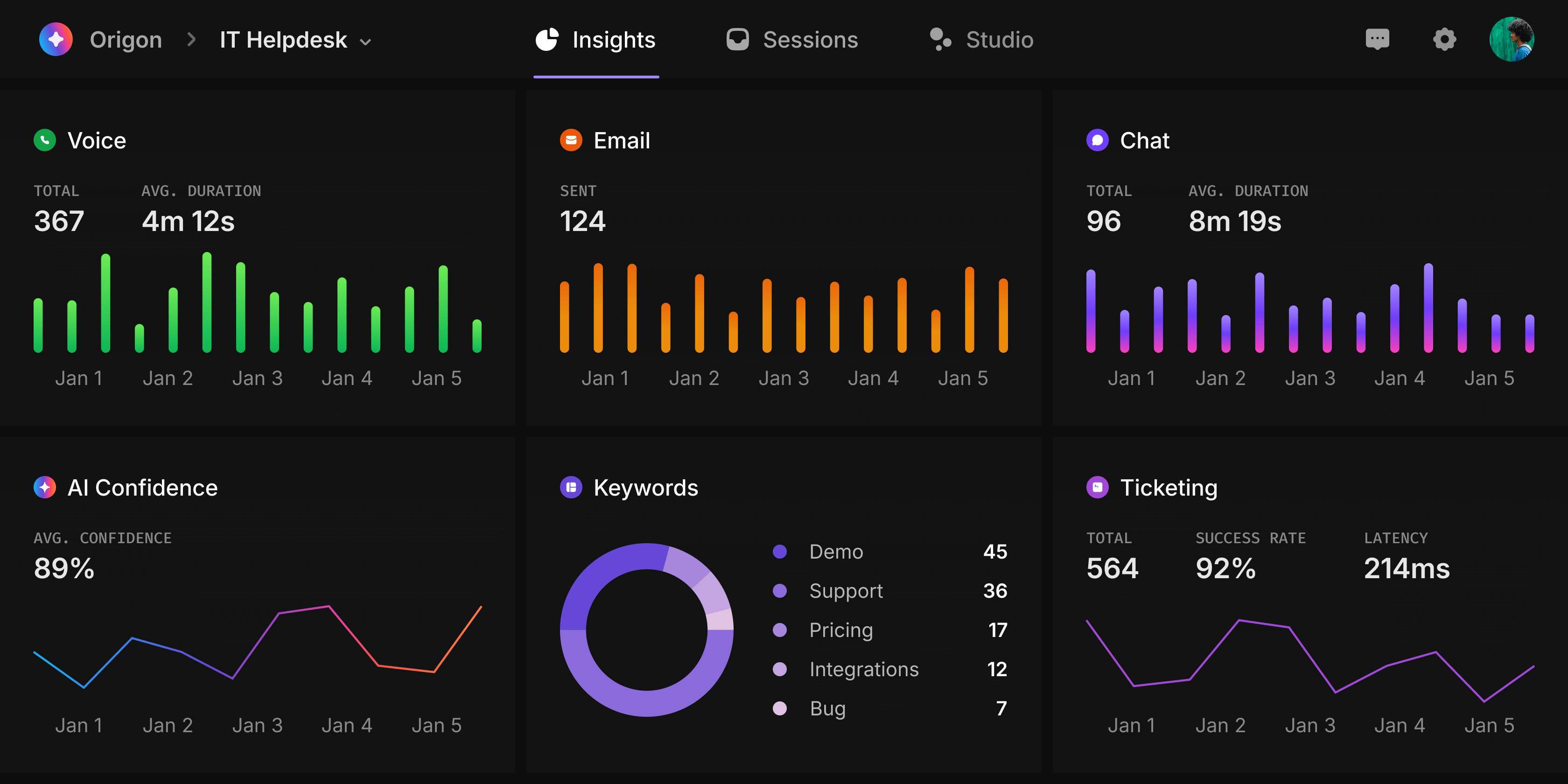Open the chat feedback icon in top bar
Viewport: 1568px width, 784px height.
coord(1378,39)
